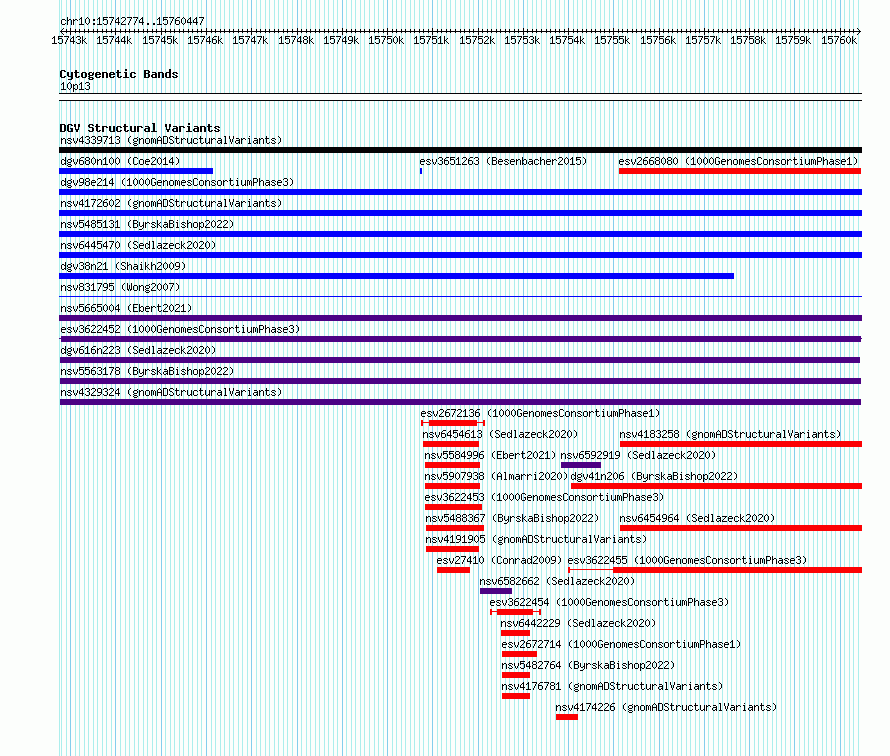The width and height of the screenshot is (890, 756).
Task: Click nsv4191905 gnomADStructuralVariants label
Action: (x=536, y=539)
